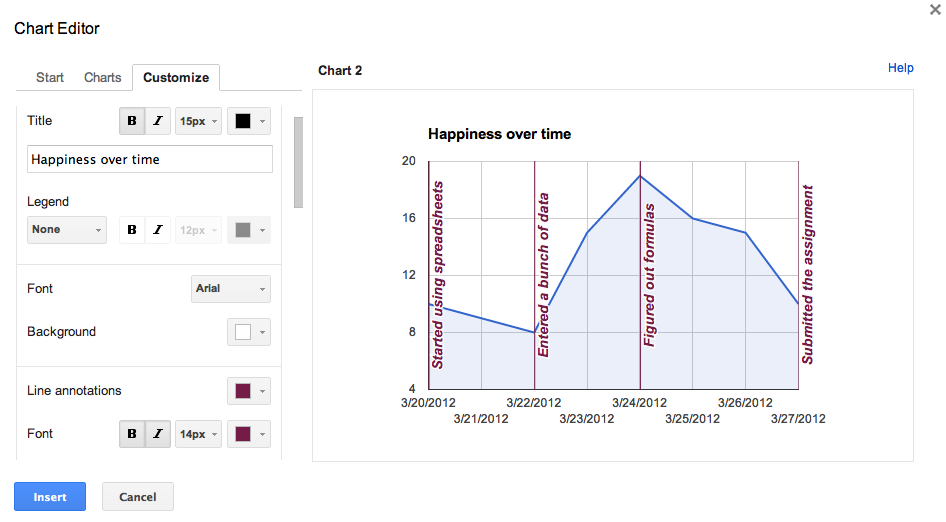Open the Line annotations color picker

[x=248, y=391]
